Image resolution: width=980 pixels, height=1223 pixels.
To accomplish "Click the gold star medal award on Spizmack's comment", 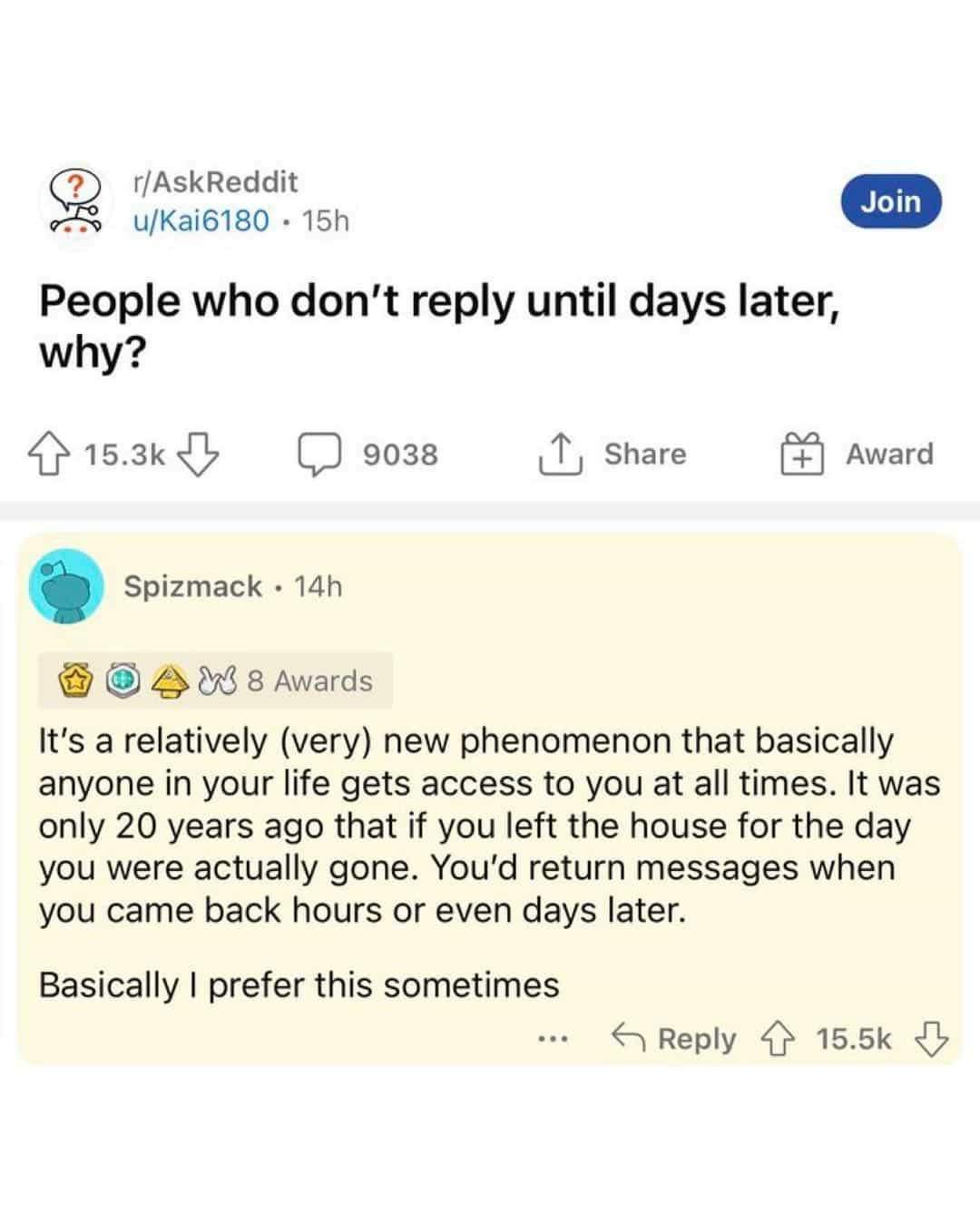I will pos(76,681).
